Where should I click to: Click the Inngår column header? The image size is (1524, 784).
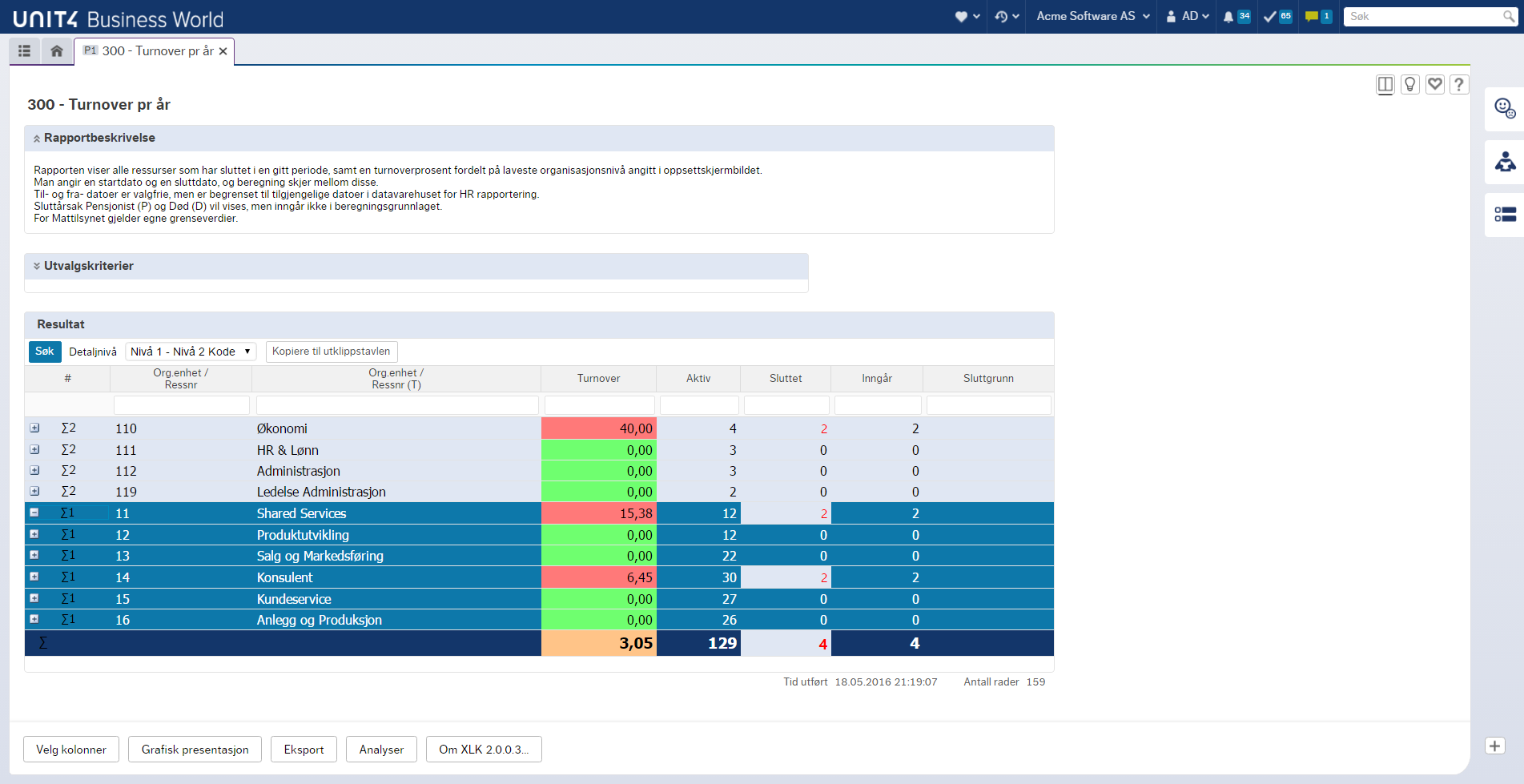877,379
